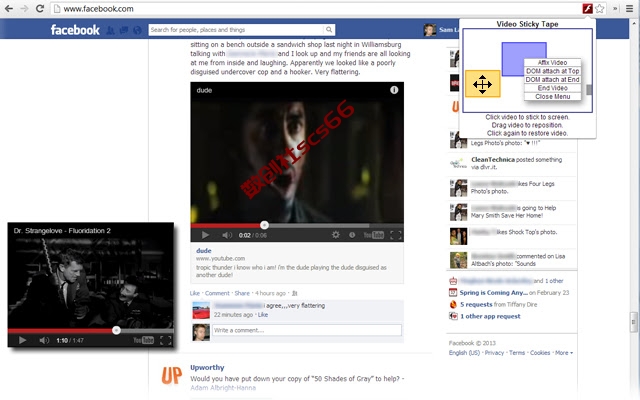Select Close Menu in the popup
Viewport: 640px width, 400px height.
[x=552, y=97]
